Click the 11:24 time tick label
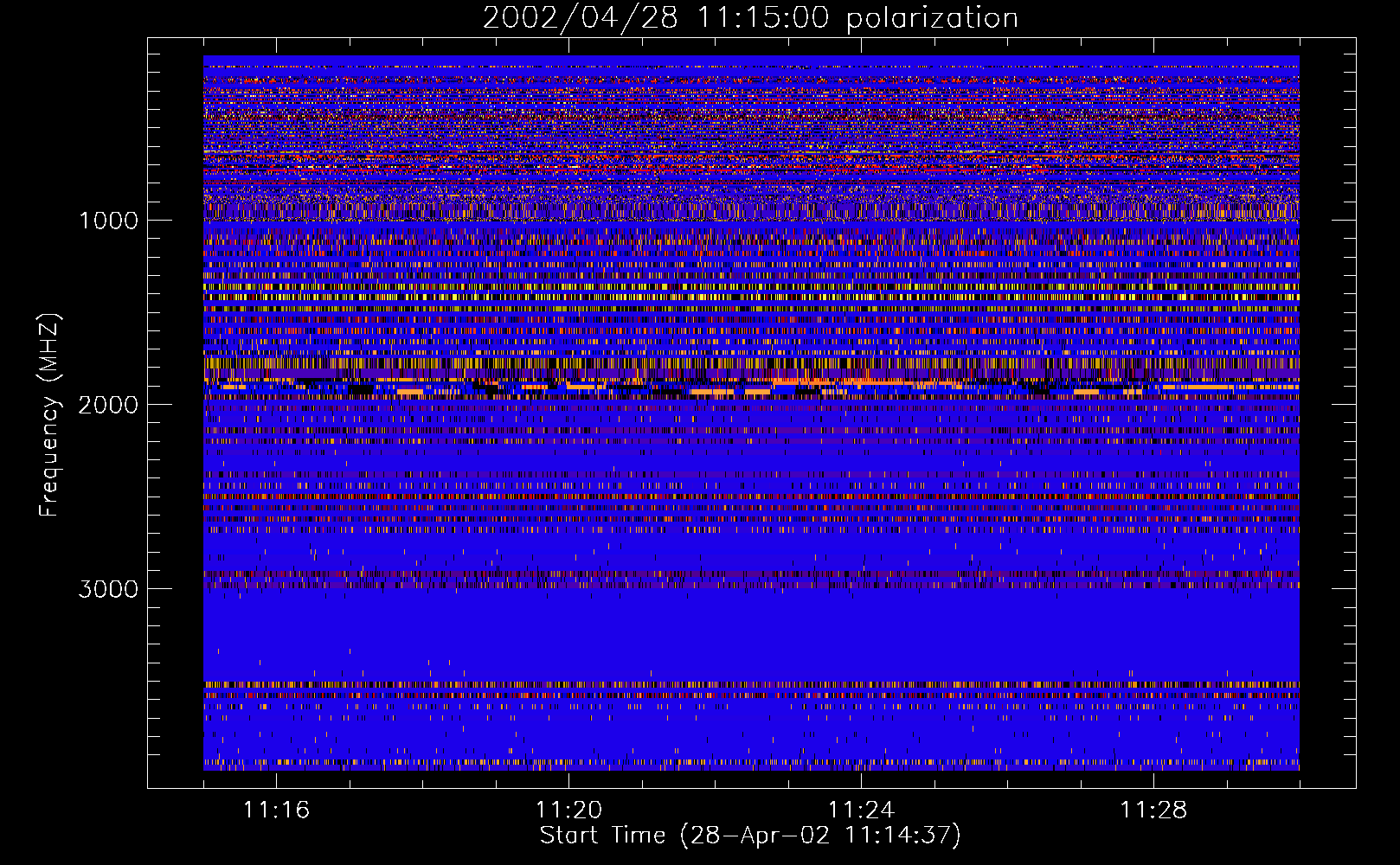 [861, 810]
